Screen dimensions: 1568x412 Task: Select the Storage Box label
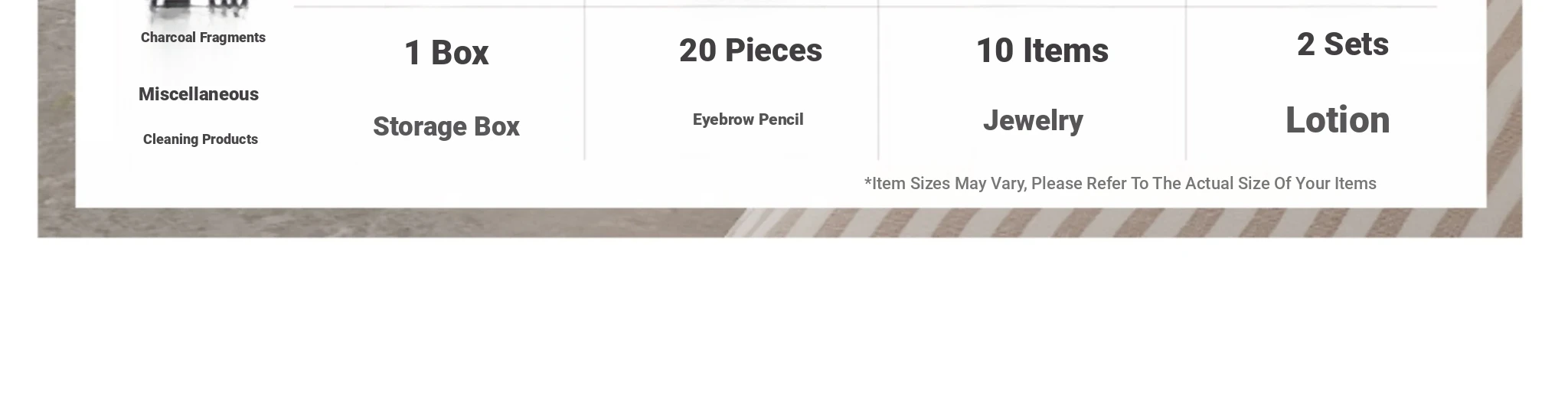pyautogui.click(x=446, y=126)
